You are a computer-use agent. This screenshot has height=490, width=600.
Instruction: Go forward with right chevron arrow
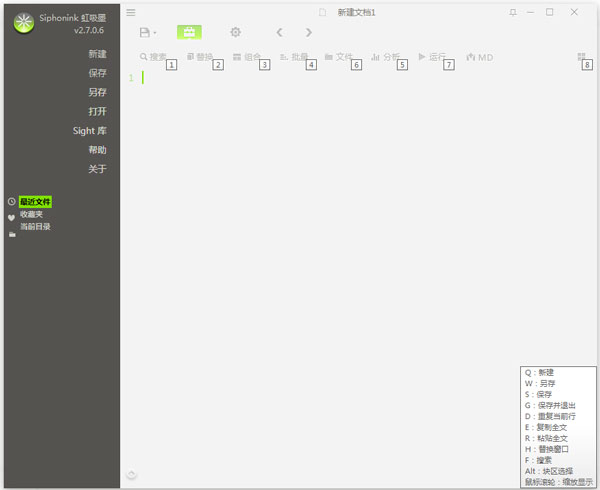[309, 33]
